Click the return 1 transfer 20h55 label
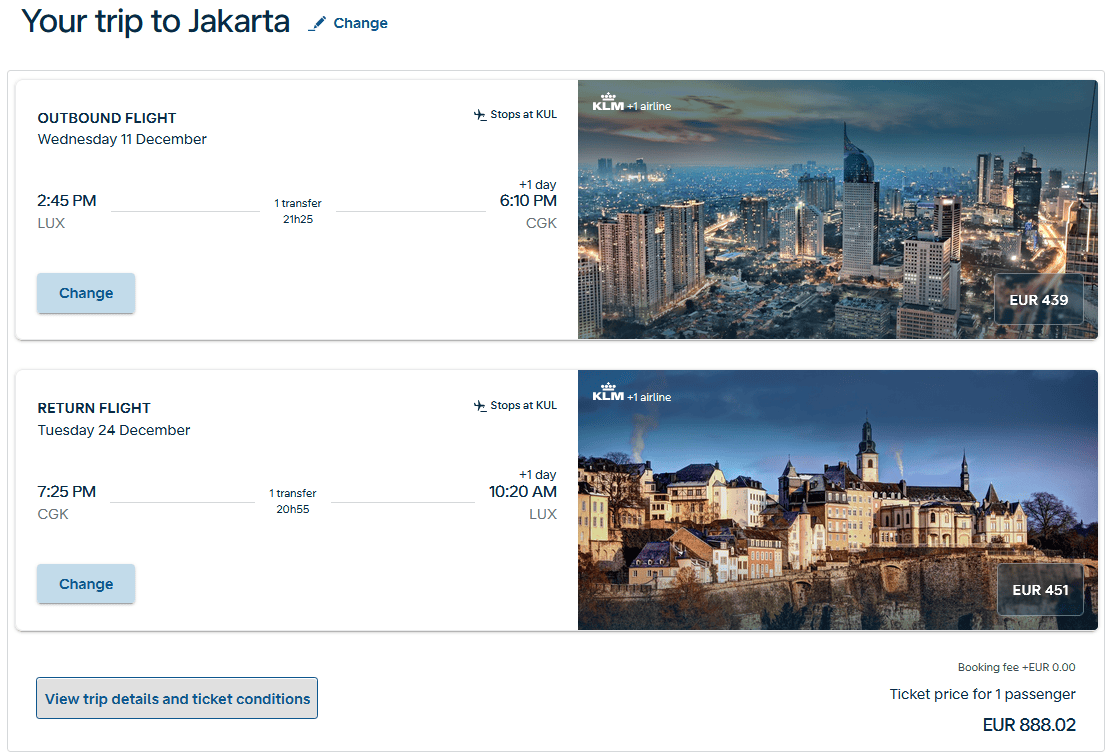The height and width of the screenshot is (756, 1109). point(293,501)
